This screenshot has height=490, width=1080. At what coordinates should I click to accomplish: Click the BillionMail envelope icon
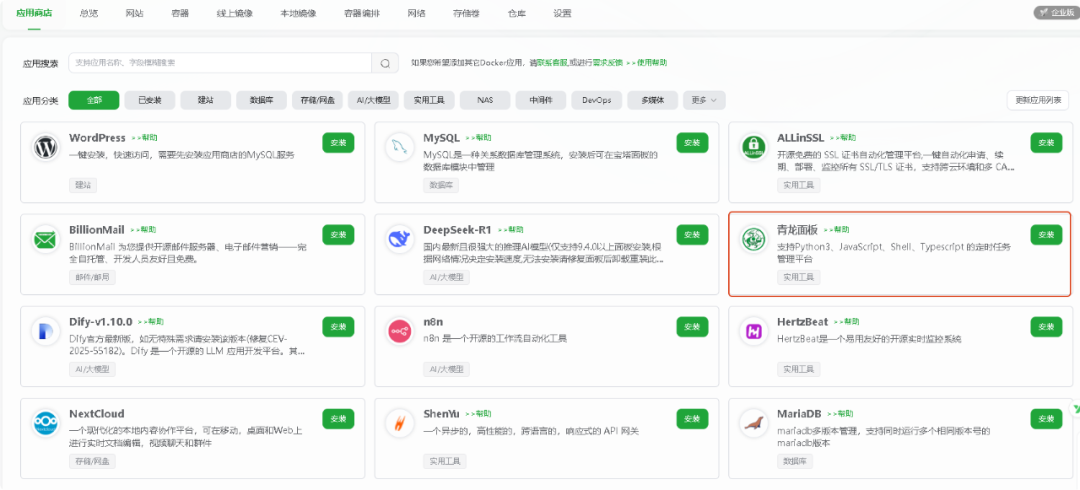[x=45, y=240]
